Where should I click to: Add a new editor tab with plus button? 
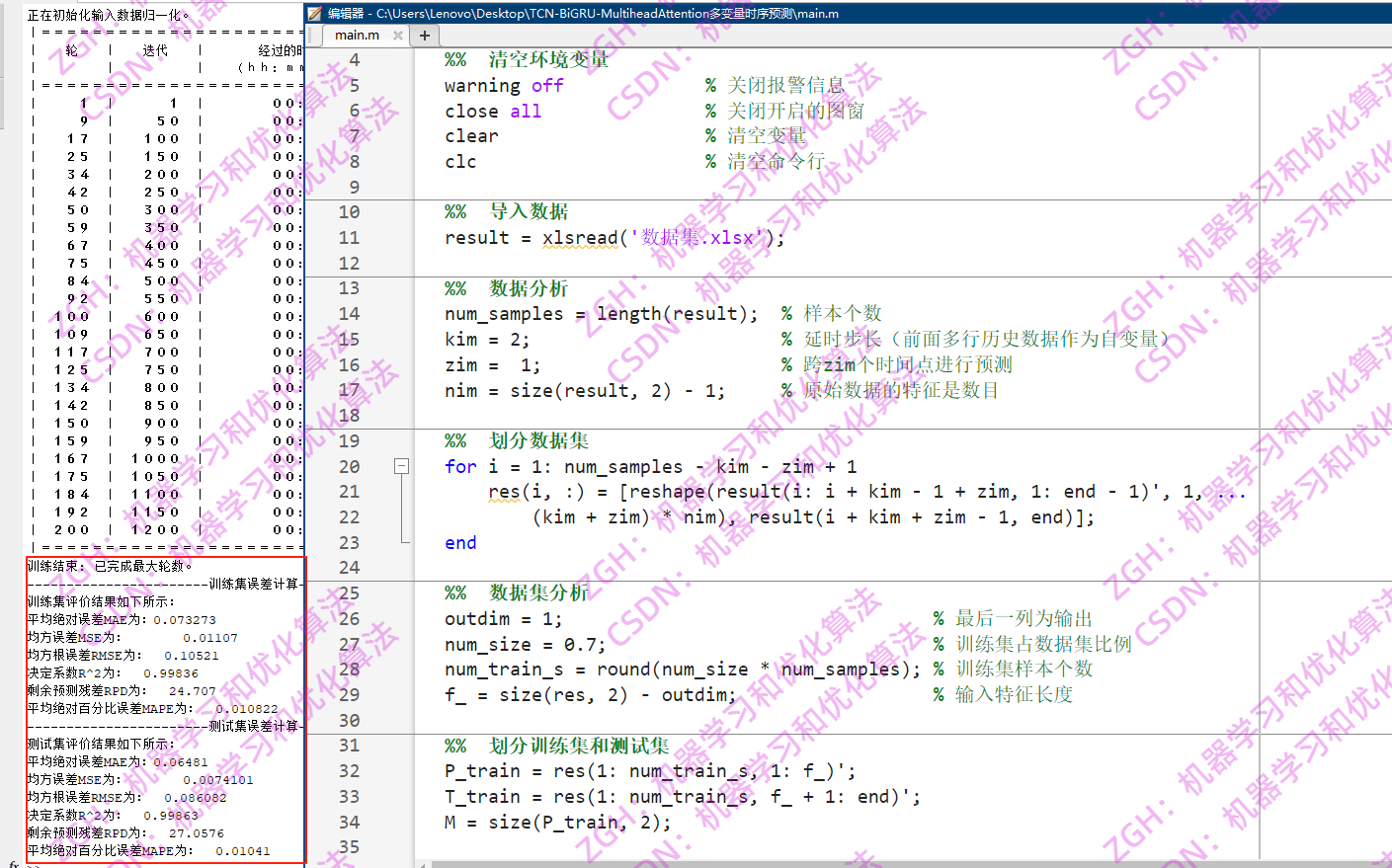pyautogui.click(x=425, y=35)
